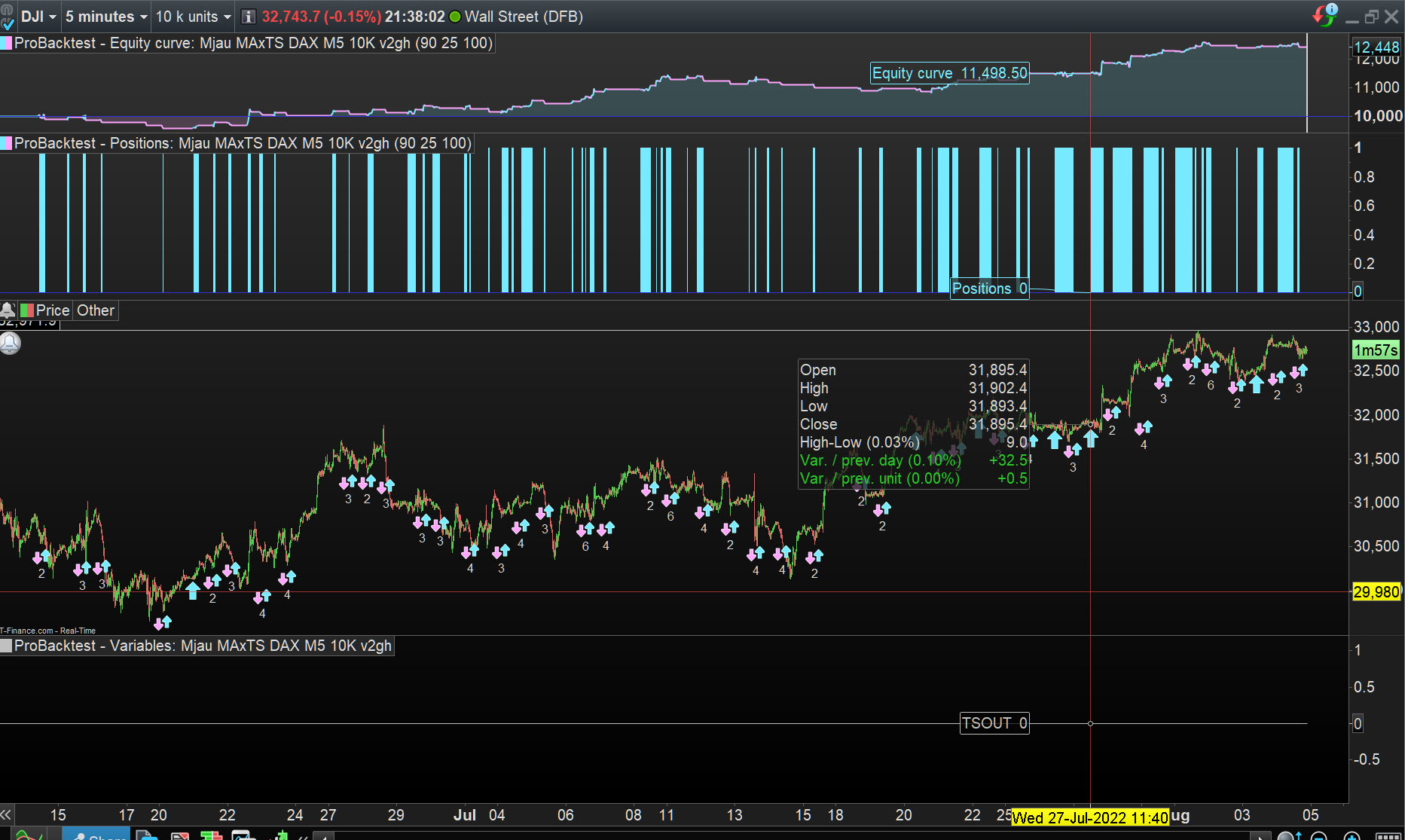Select the Price tab
Image resolution: width=1405 pixels, height=840 pixels.
[x=53, y=310]
